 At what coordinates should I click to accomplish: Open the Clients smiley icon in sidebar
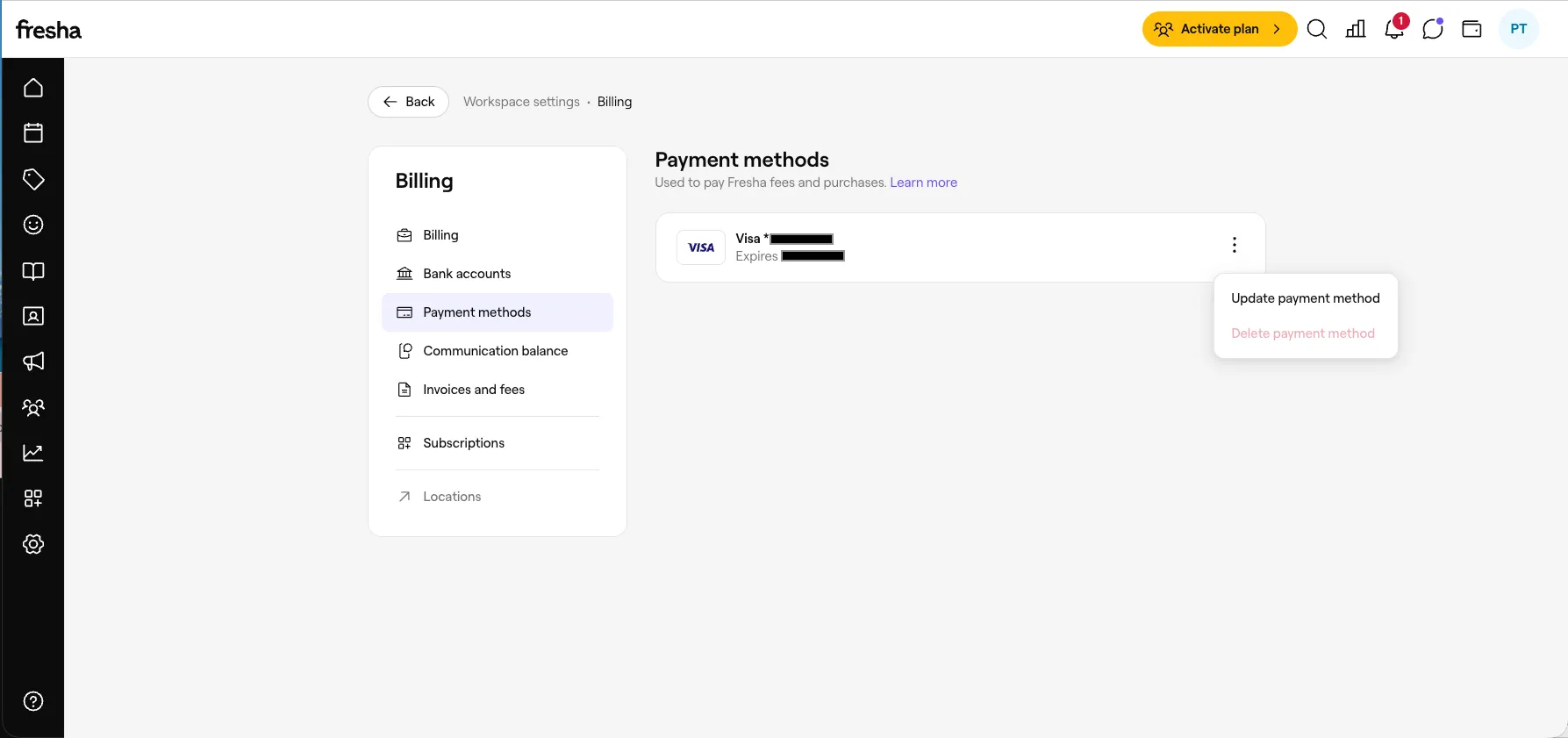(x=33, y=225)
